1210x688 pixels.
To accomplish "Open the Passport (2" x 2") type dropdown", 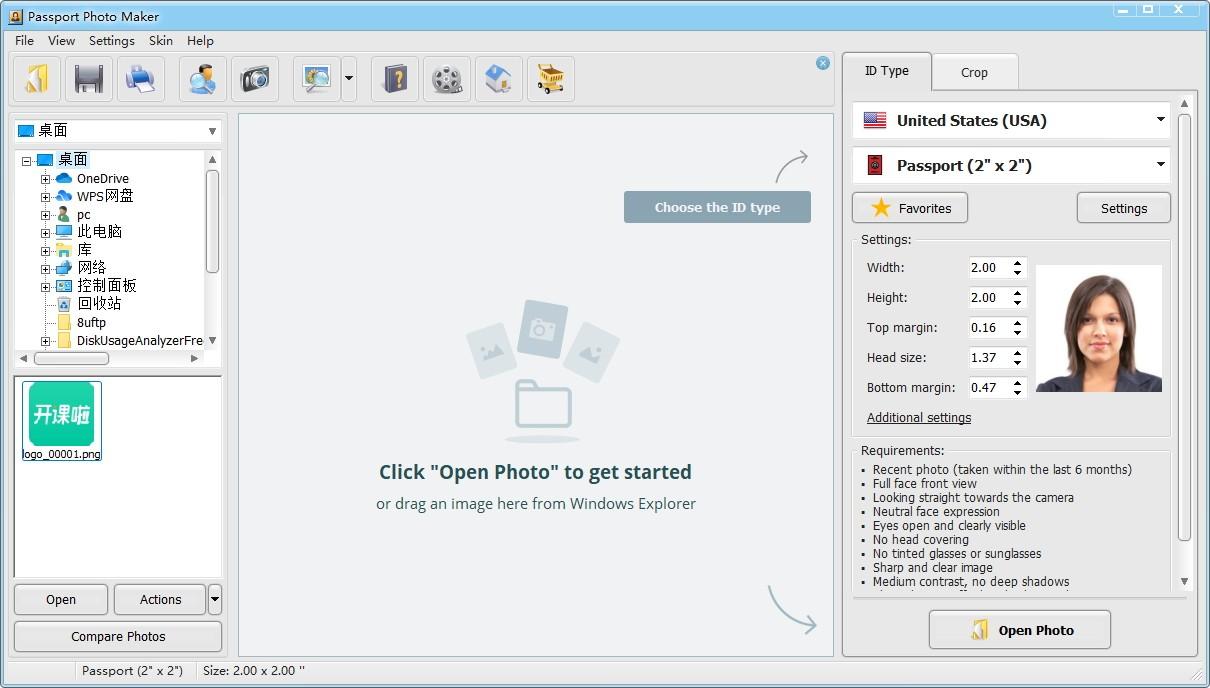I will (x=1011, y=165).
